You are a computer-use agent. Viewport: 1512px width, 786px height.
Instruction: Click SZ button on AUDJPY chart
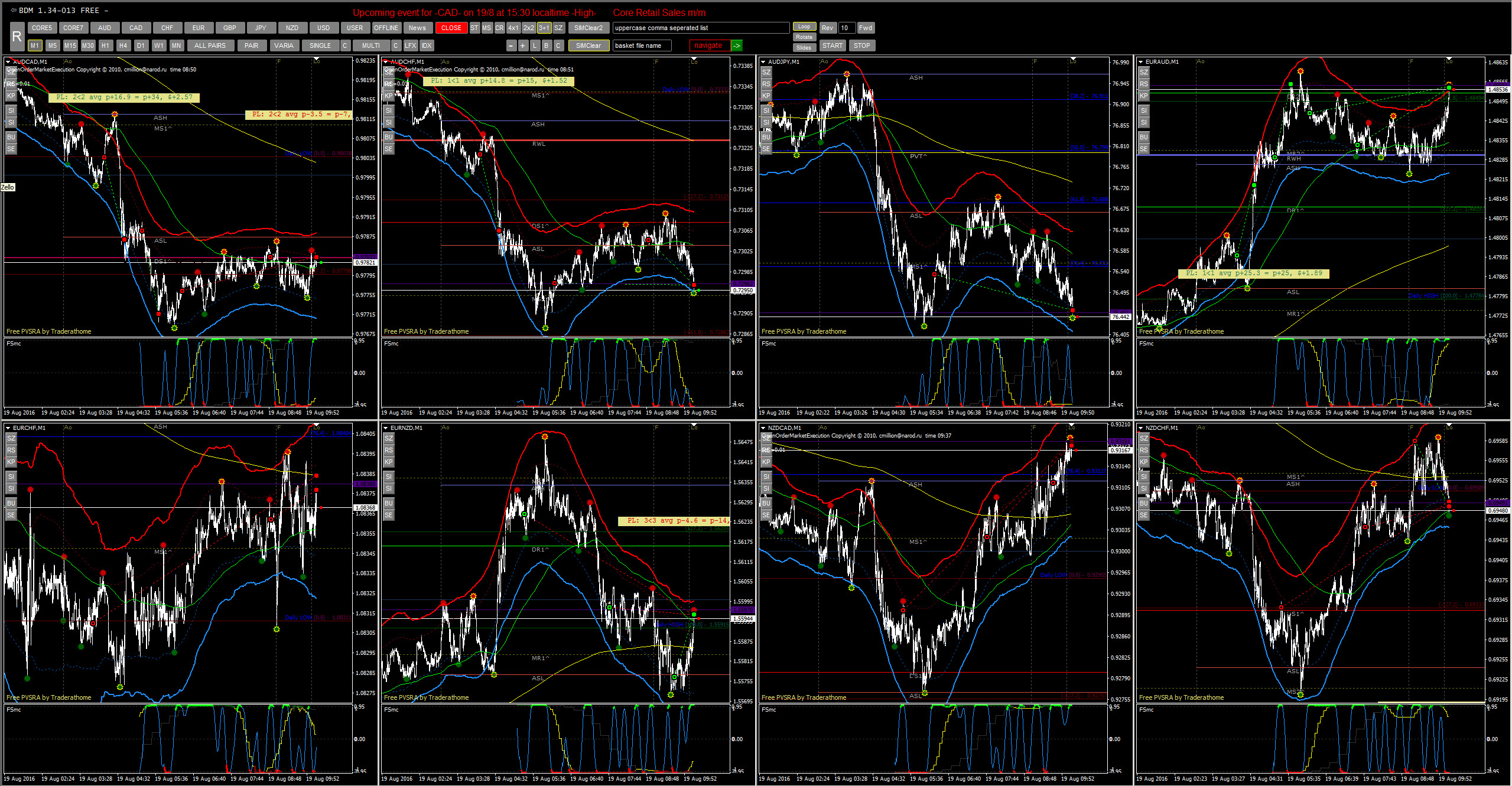click(766, 72)
